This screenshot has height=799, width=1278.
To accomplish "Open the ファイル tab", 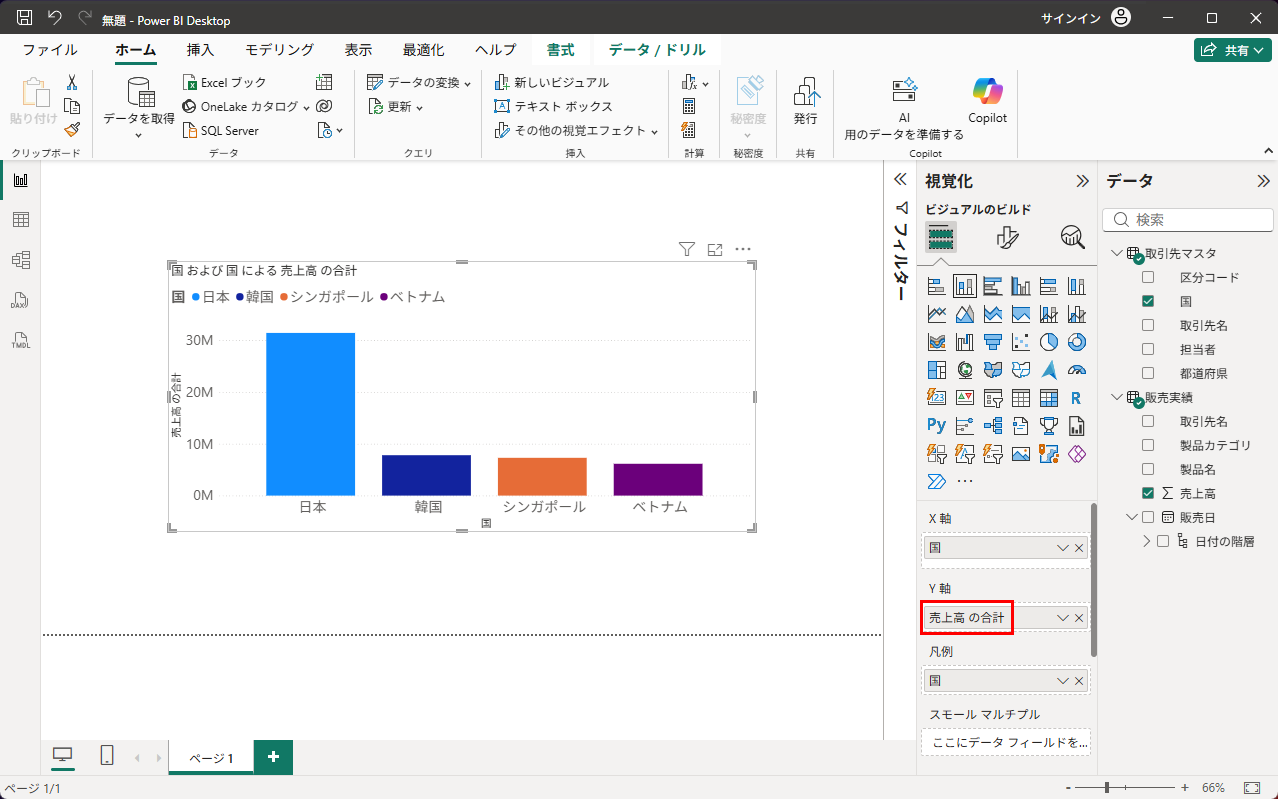I will [50, 50].
